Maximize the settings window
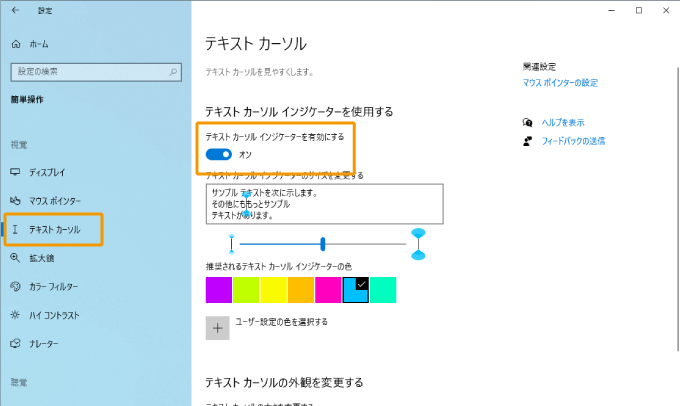The image size is (680, 406). click(x=639, y=10)
